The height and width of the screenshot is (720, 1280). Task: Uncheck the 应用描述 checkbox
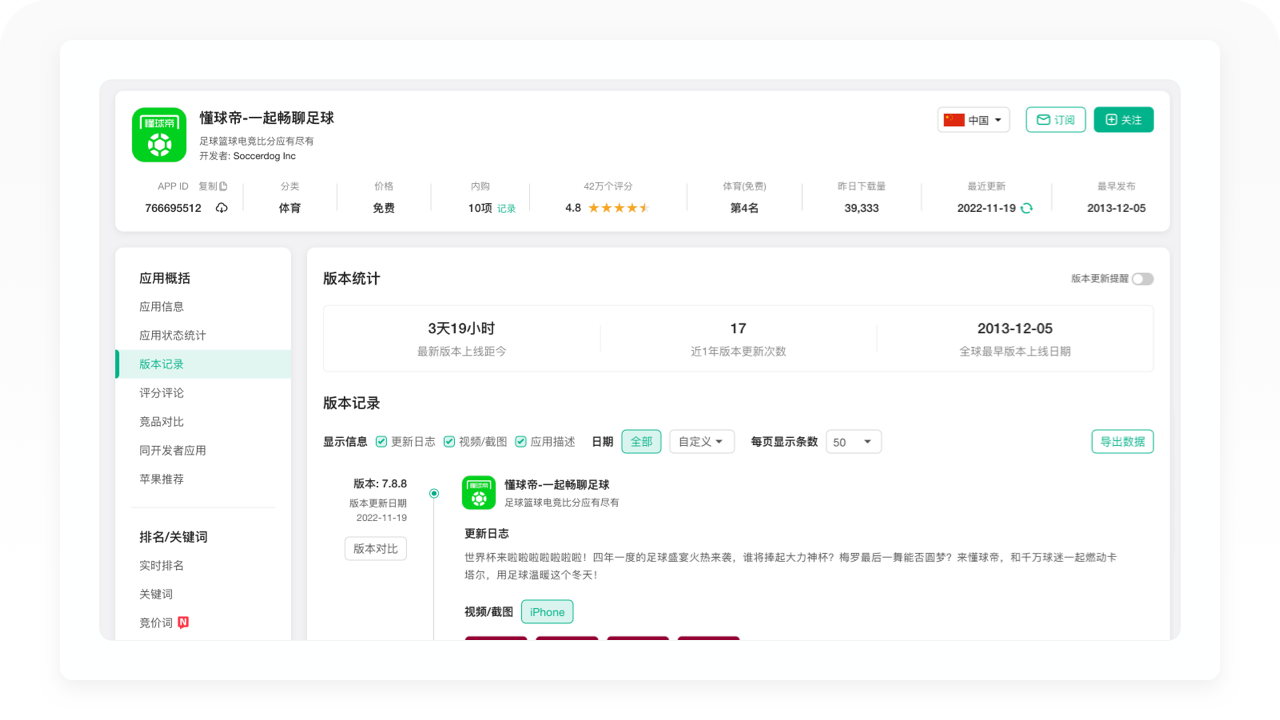(x=520, y=441)
